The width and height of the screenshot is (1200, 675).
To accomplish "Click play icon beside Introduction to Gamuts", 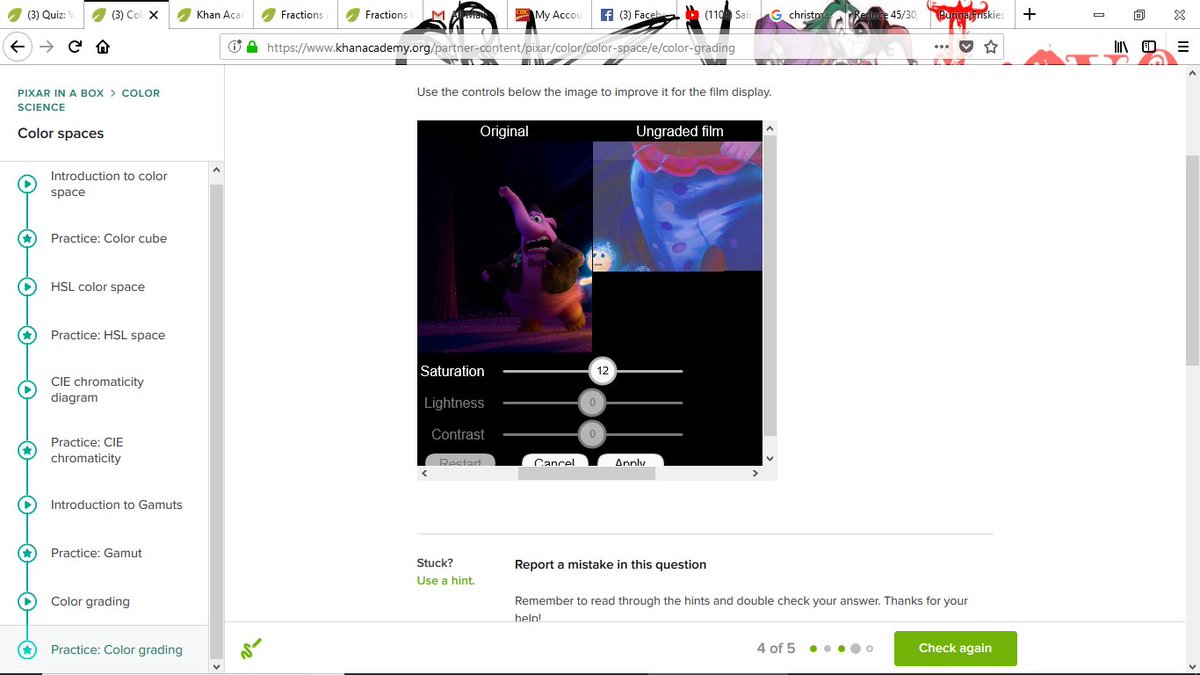I will coord(28,505).
